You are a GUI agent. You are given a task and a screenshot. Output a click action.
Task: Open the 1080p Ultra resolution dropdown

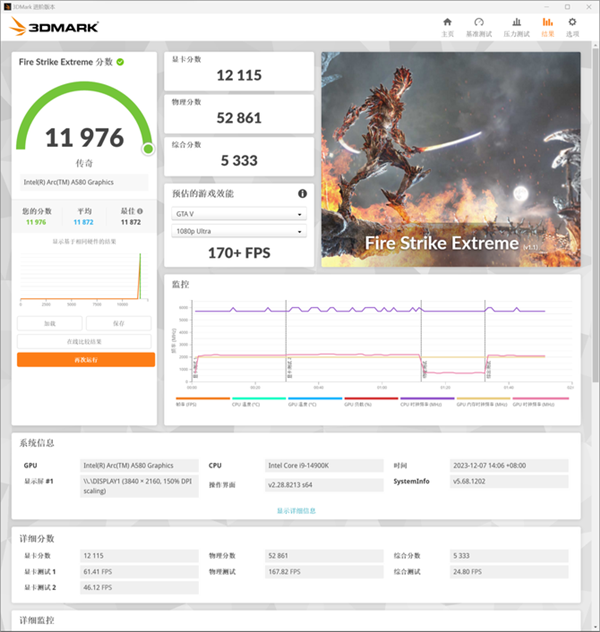click(x=238, y=232)
